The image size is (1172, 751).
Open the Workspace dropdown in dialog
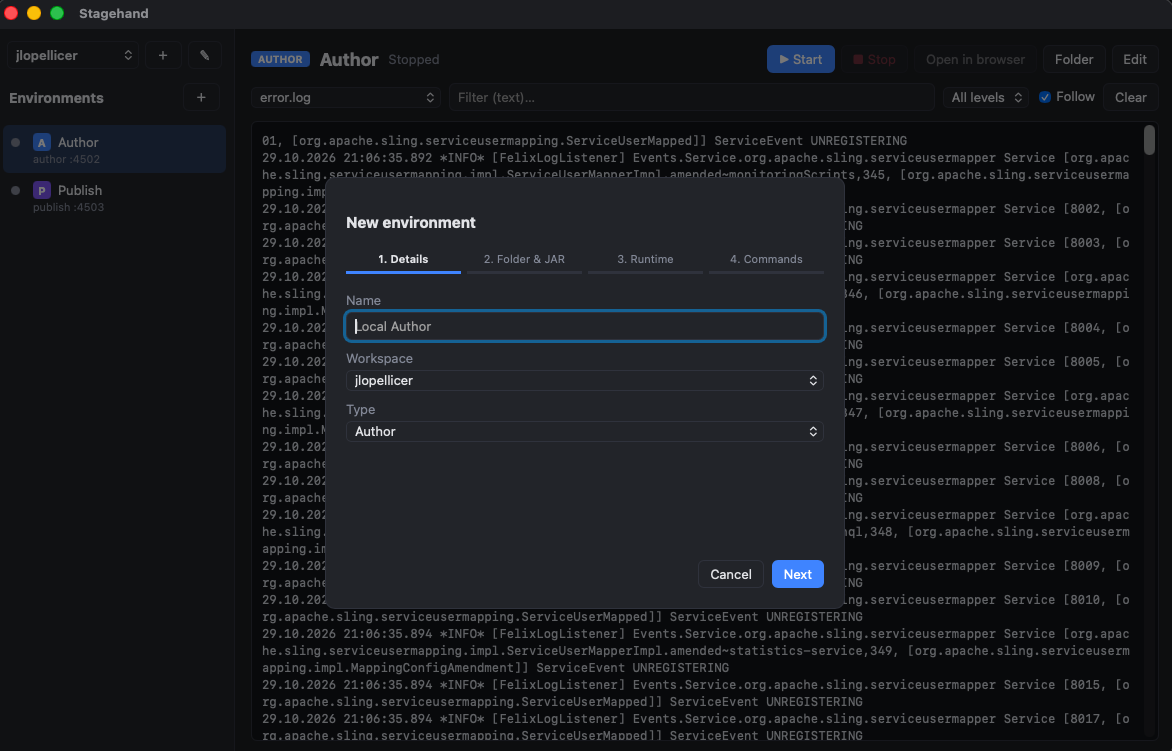(585, 380)
